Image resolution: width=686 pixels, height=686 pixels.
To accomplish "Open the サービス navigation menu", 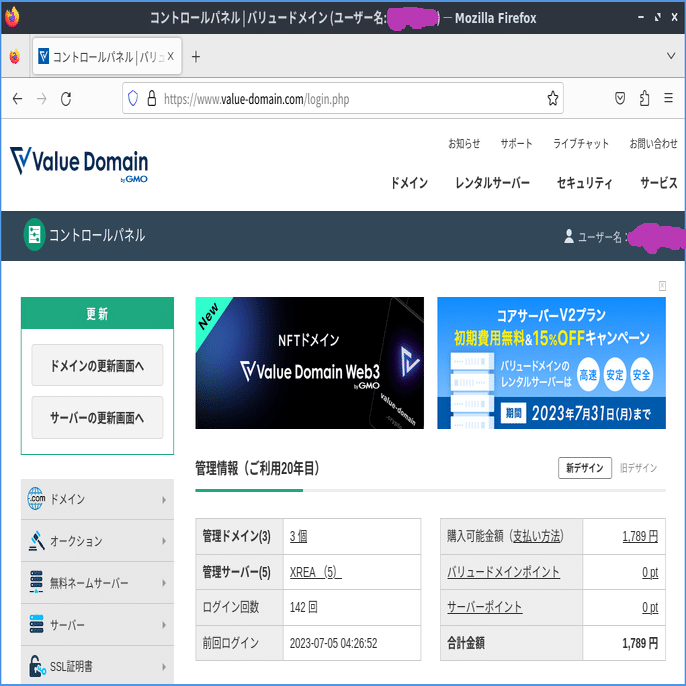I will tap(659, 182).
